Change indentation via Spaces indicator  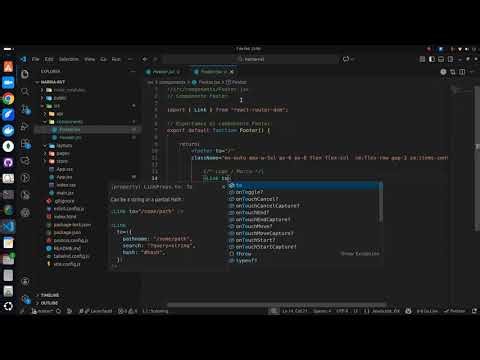tap(322, 311)
